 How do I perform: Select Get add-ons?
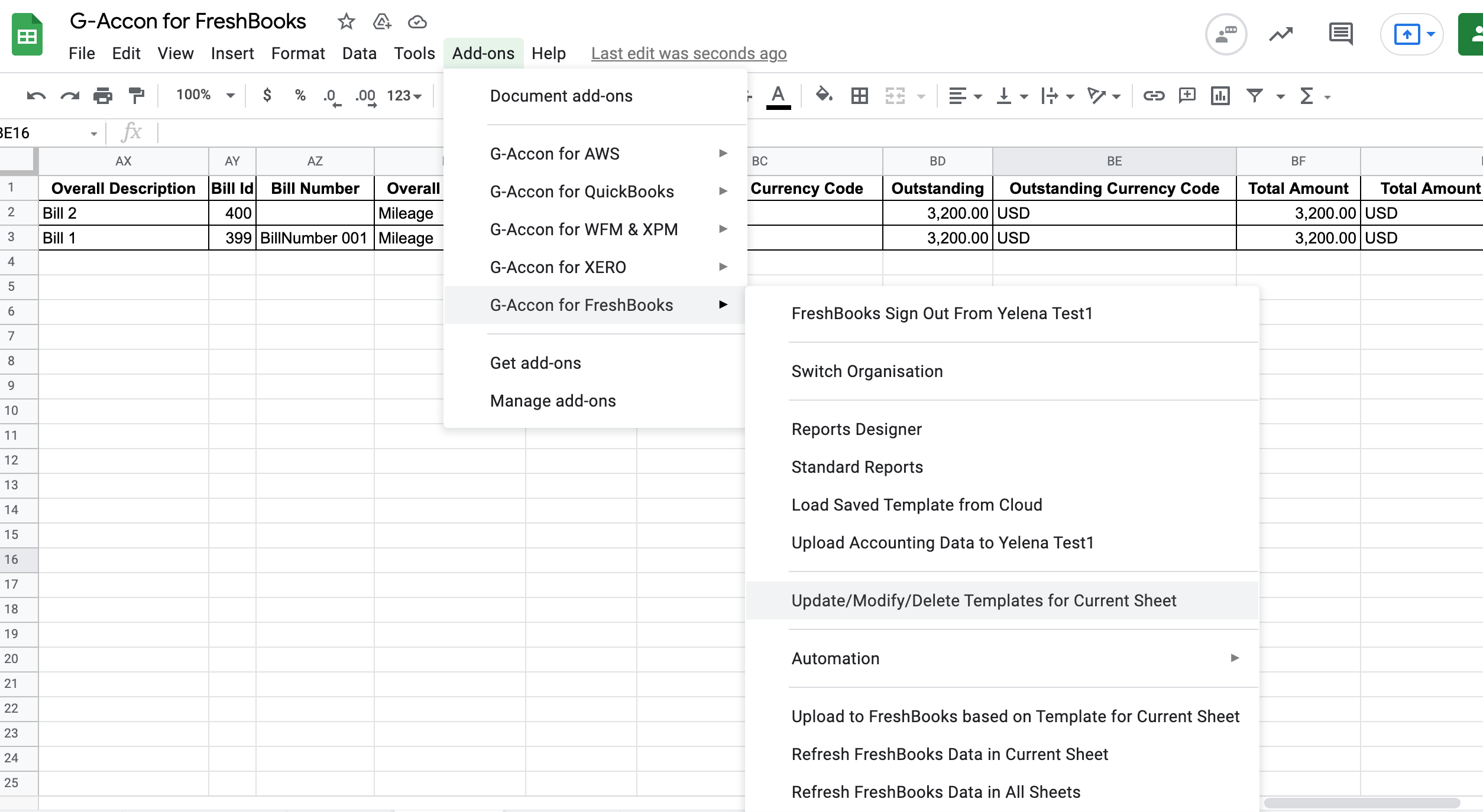[595, 363]
